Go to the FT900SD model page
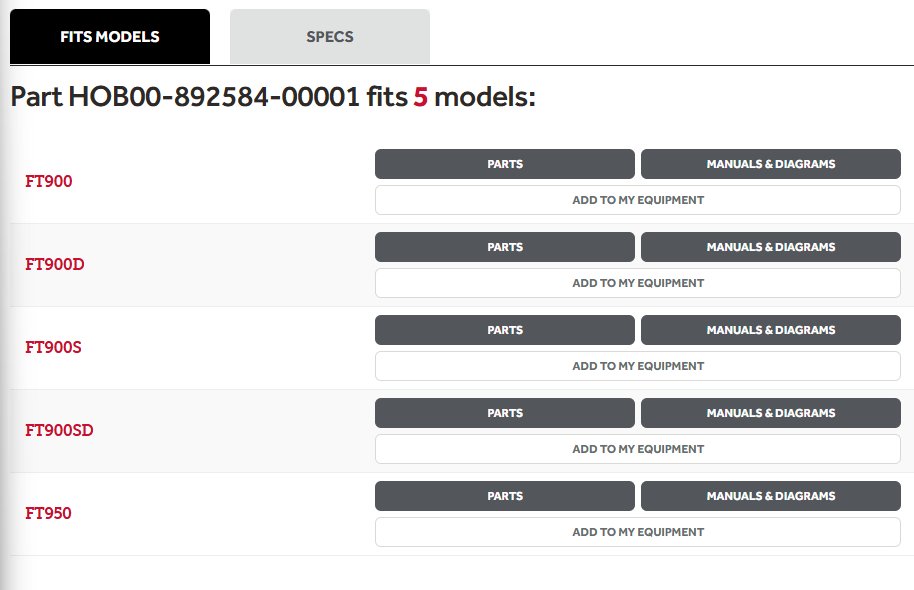The image size is (914, 590). 59,431
